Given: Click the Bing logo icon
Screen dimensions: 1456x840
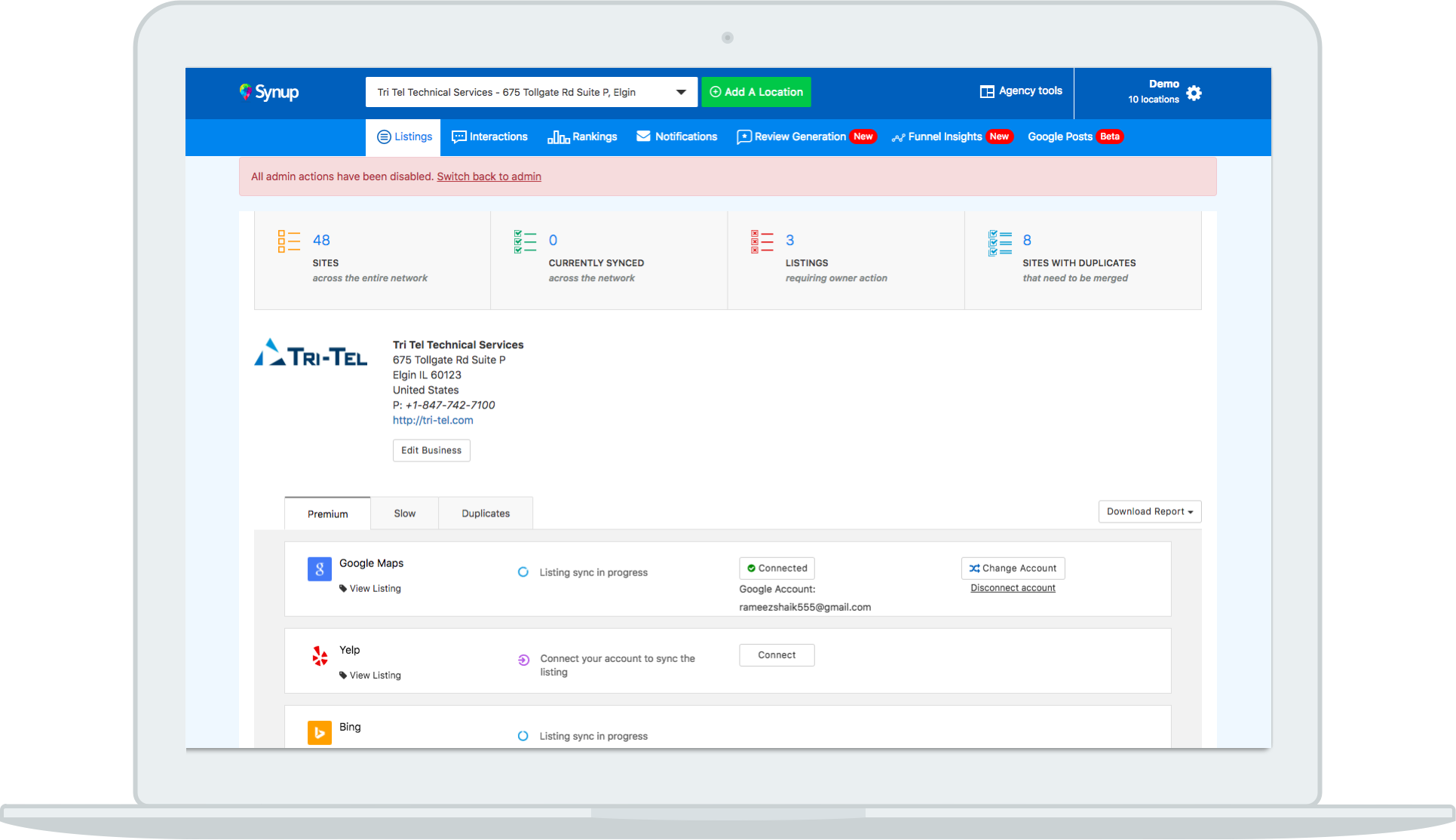Looking at the screenshot, I should point(320,732).
